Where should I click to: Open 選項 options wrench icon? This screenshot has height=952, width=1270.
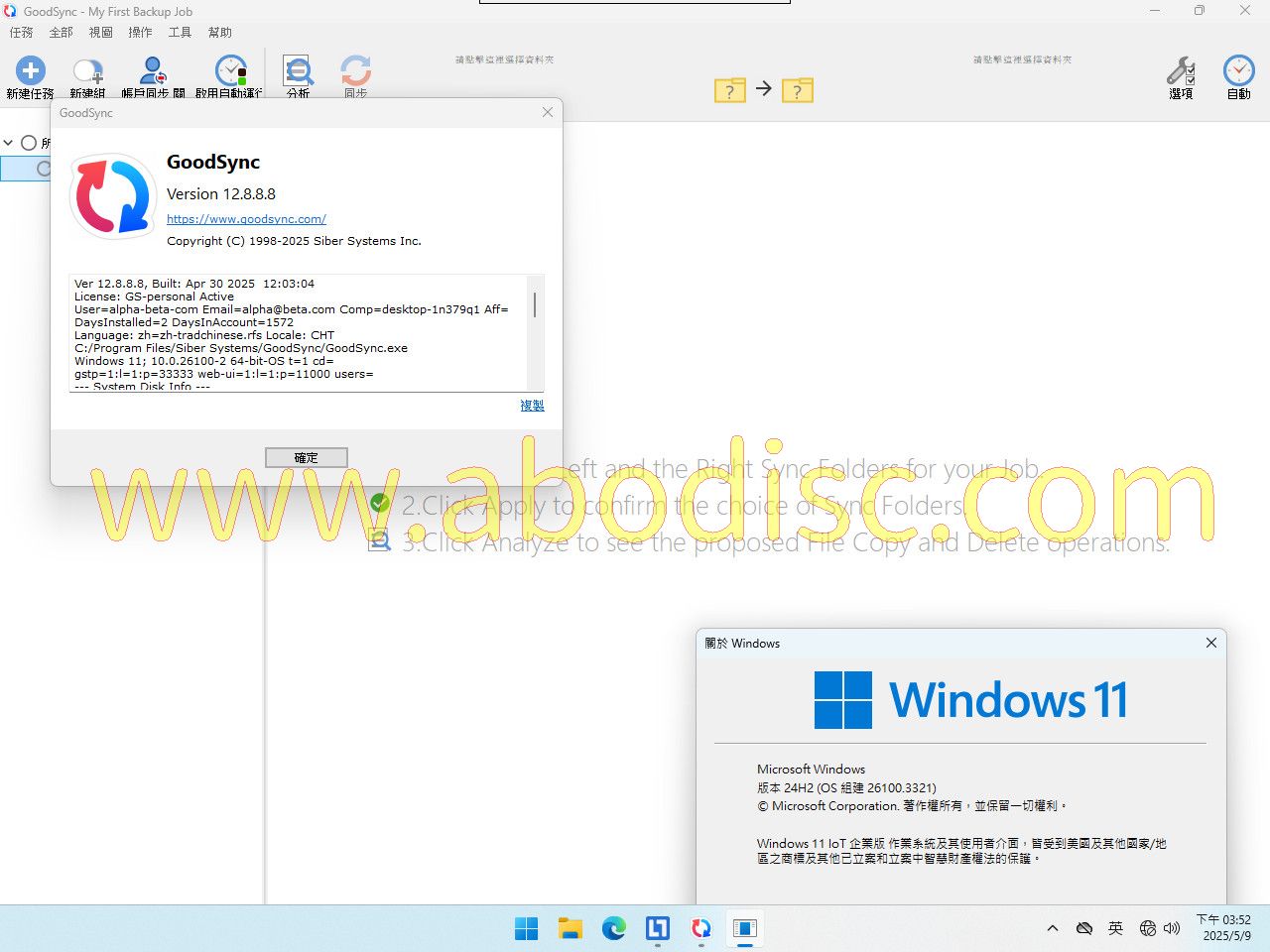[1181, 70]
